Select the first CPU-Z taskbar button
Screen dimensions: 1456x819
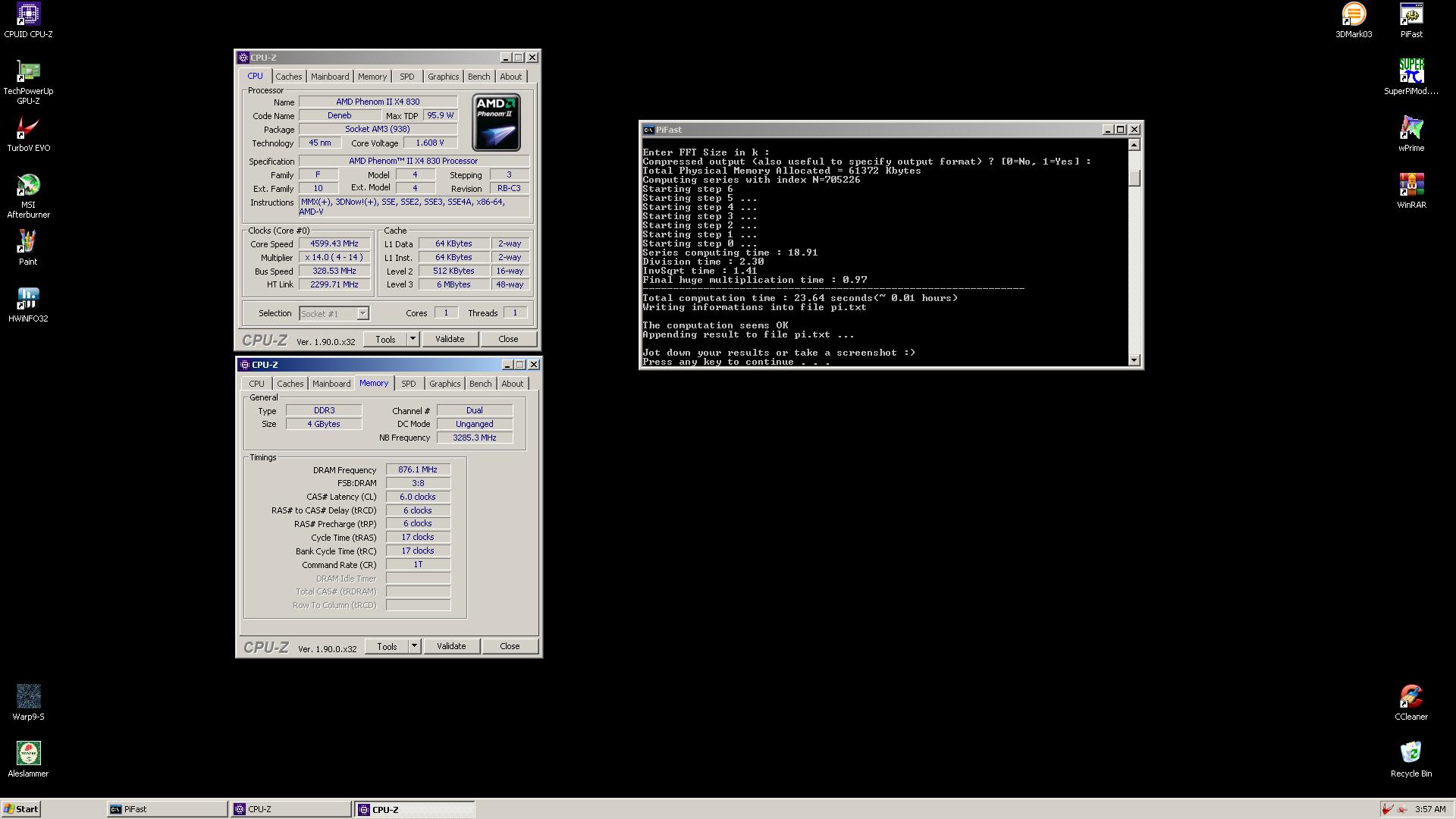[291, 809]
